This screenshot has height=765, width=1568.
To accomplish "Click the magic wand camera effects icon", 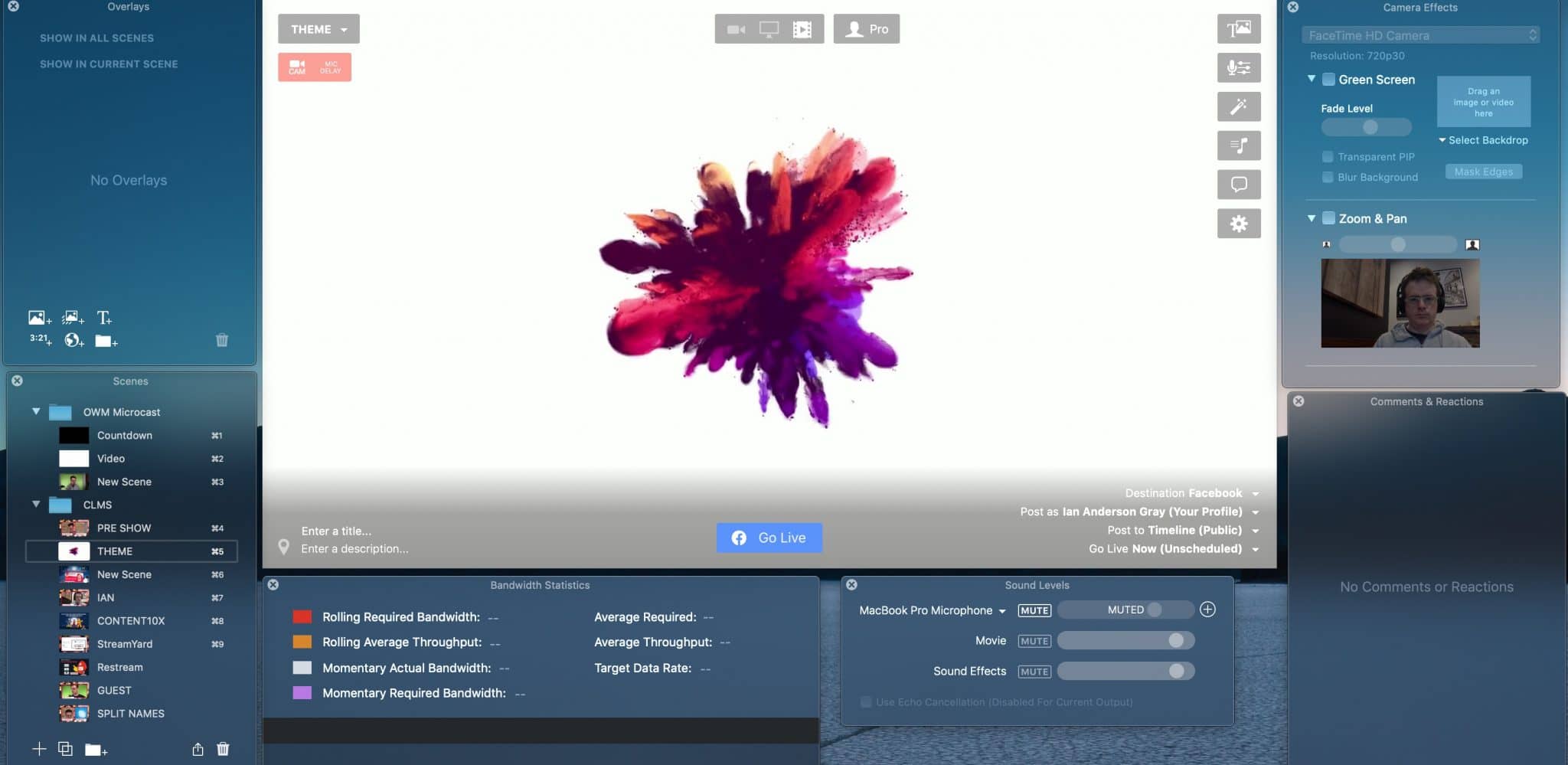I will pyautogui.click(x=1238, y=106).
